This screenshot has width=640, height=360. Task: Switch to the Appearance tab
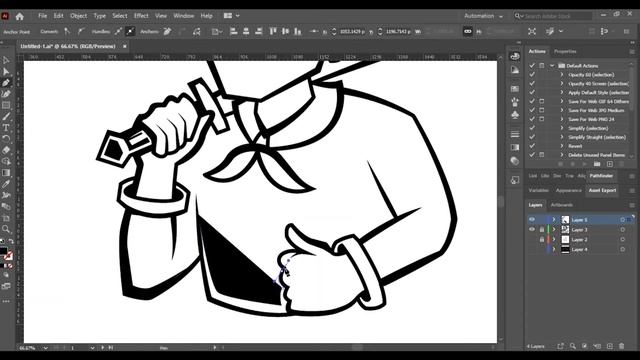pyautogui.click(x=569, y=191)
